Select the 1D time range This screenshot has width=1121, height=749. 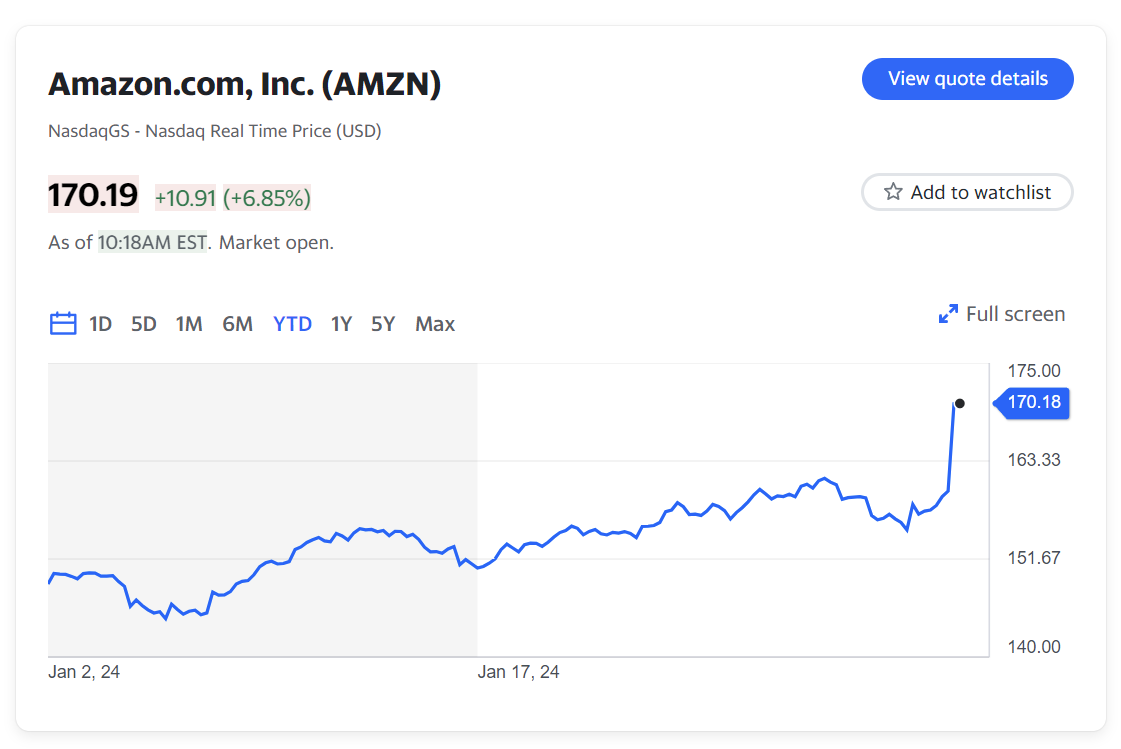click(100, 324)
